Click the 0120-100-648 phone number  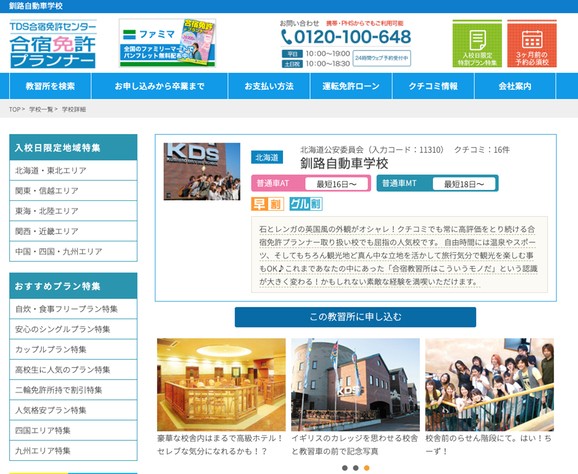pyautogui.click(x=352, y=37)
